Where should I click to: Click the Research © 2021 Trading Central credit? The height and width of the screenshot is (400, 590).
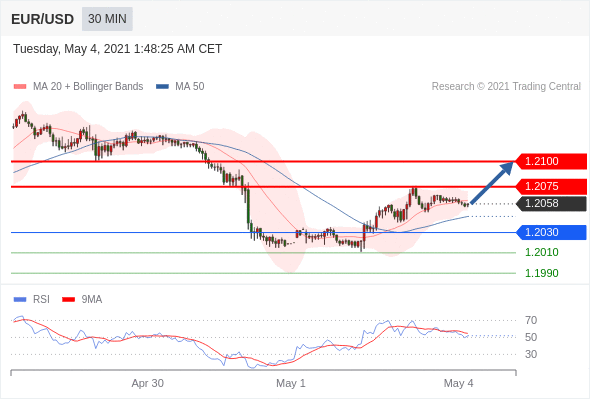506,87
